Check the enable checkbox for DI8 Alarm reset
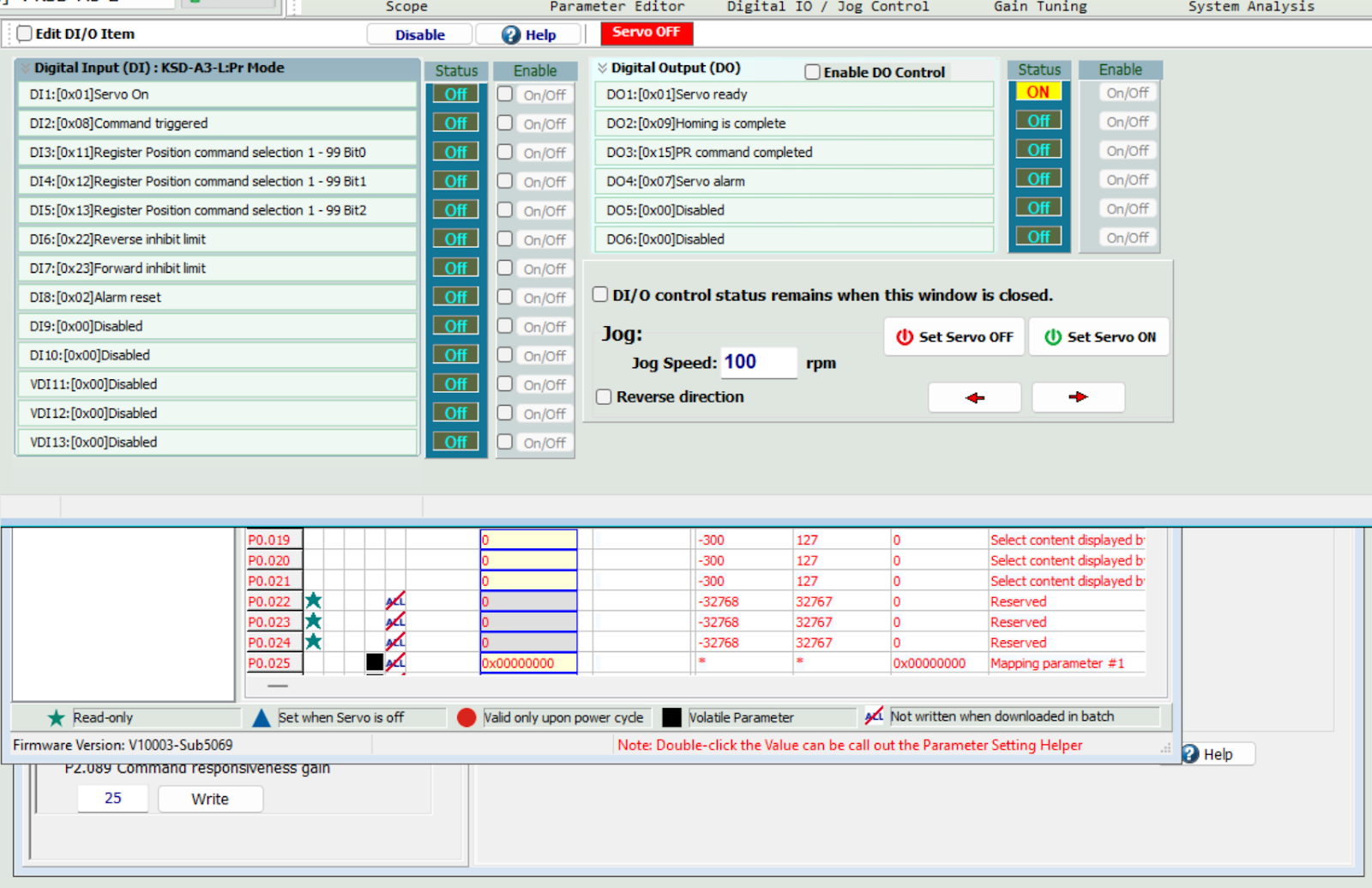1372x888 pixels. pyautogui.click(x=505, y=297)
